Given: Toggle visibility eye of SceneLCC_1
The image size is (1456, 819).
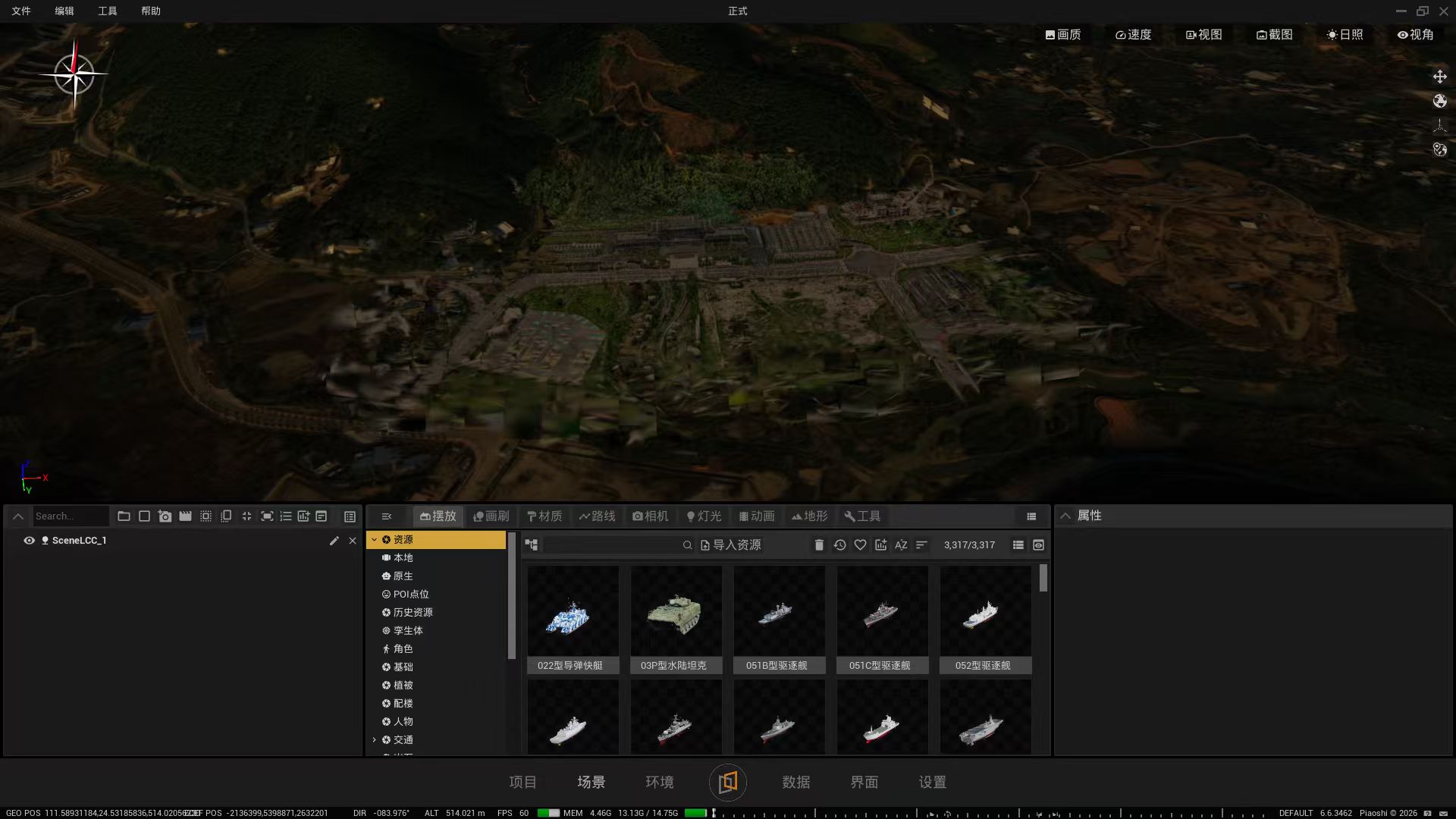Looking at the screenshot, I should pos(29,541).
